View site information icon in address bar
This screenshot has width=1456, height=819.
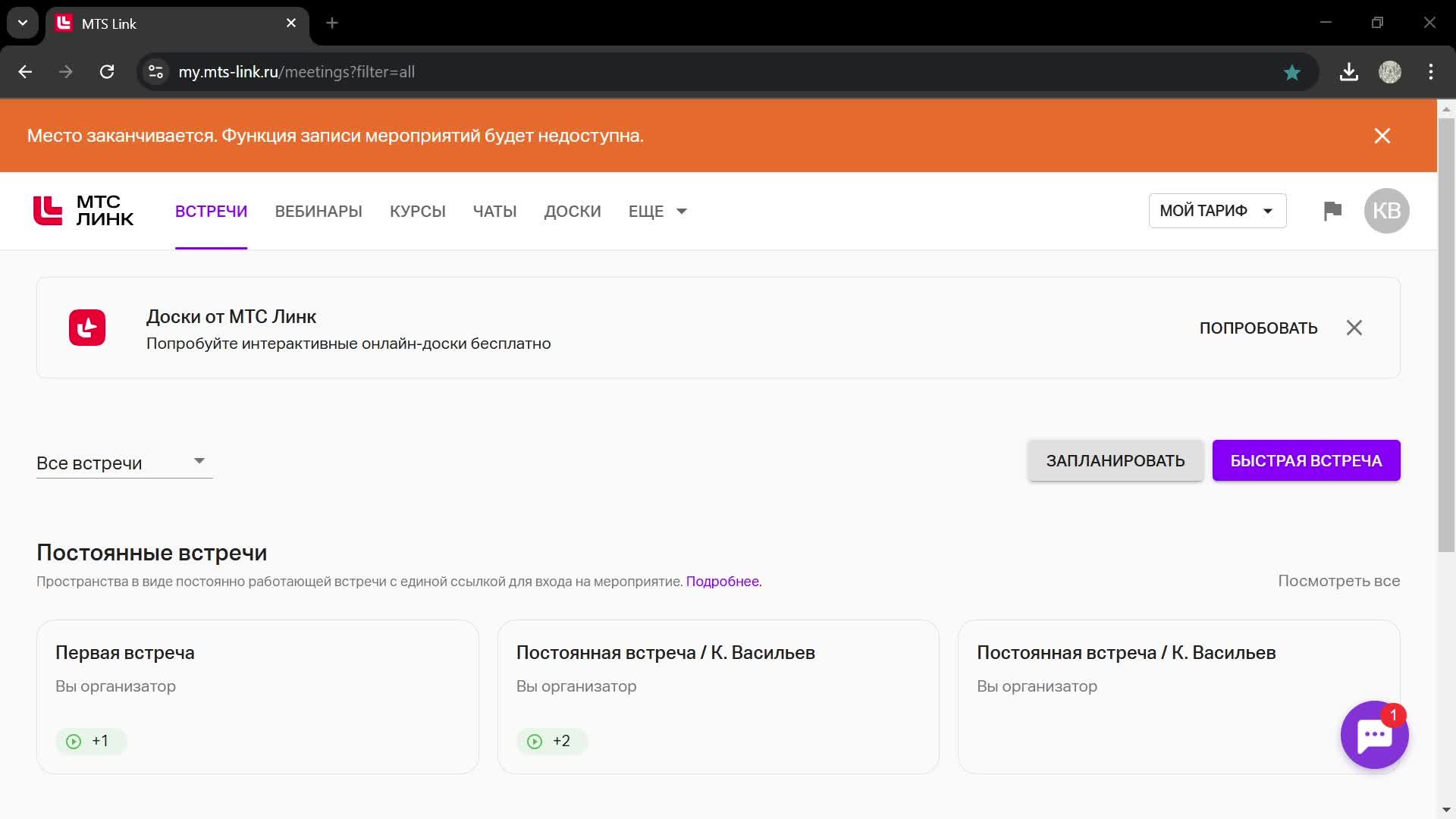tap(155, 72)
